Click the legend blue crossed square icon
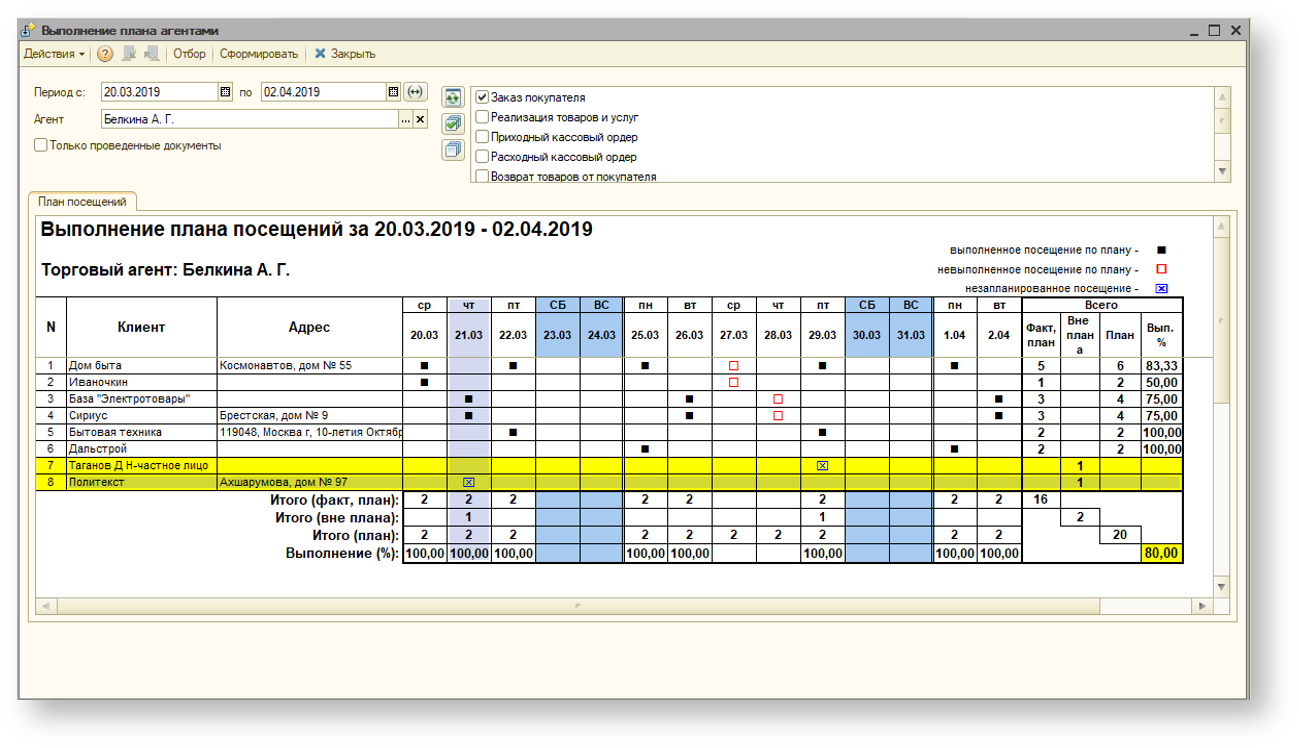 point(1161,288)
